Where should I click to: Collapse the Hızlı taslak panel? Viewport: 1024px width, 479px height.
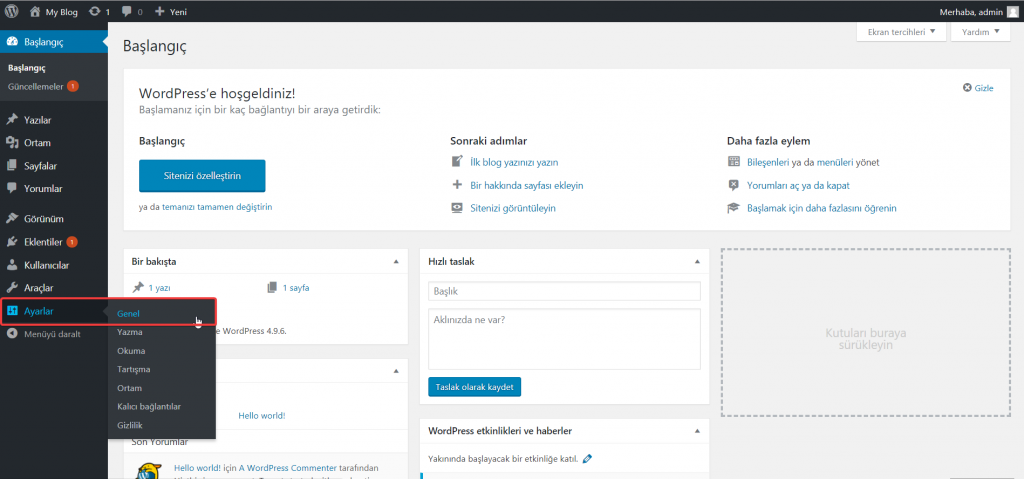(698, 261)
